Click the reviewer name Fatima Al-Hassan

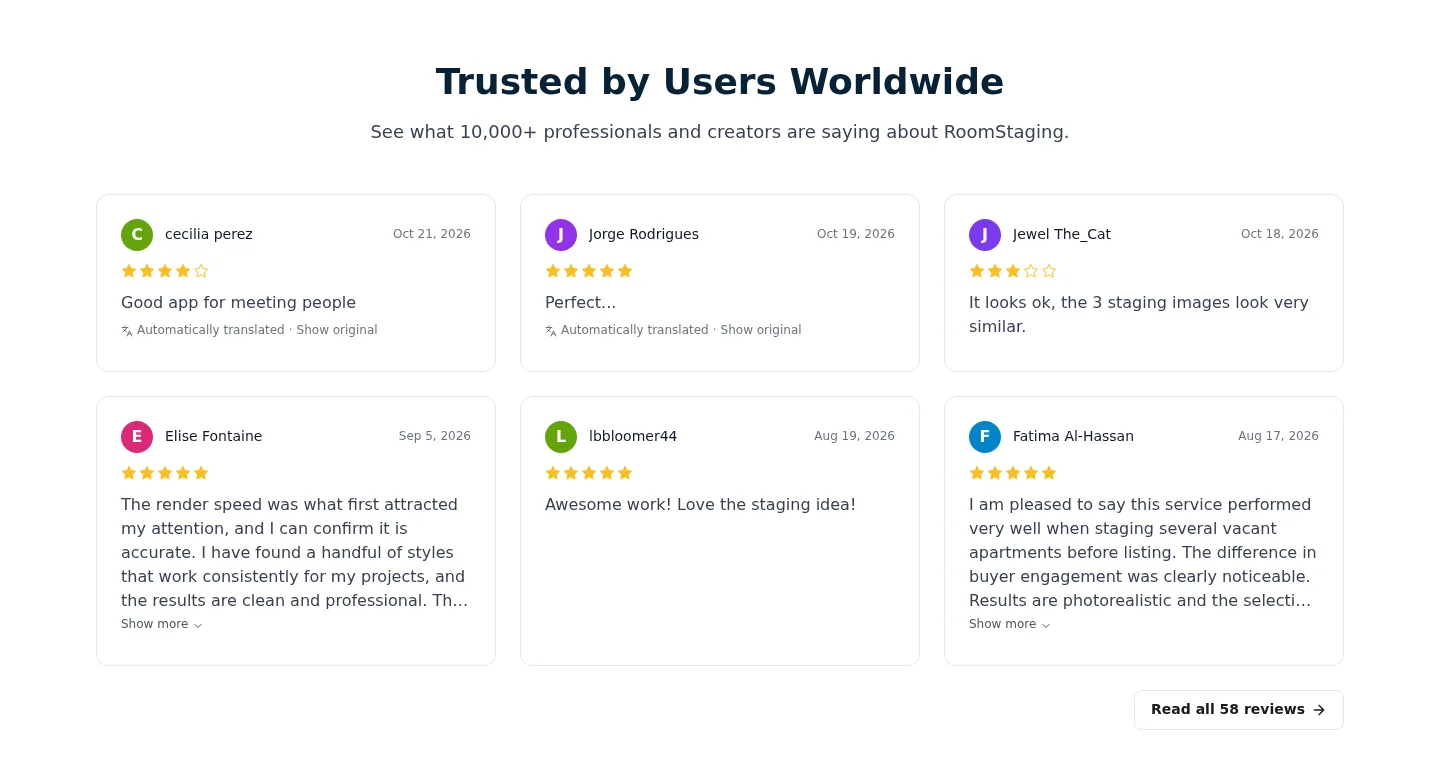tap(1073, 436)
